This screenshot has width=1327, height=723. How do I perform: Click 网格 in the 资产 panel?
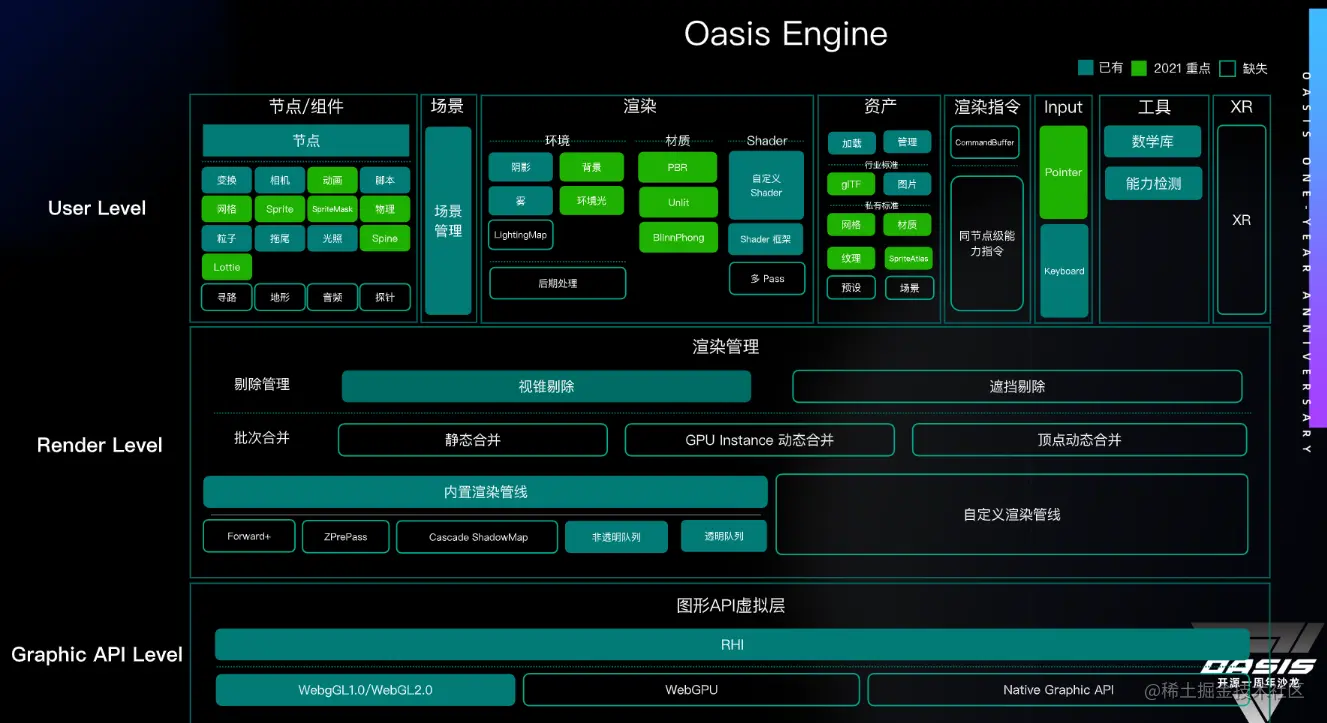click(852, 225)
